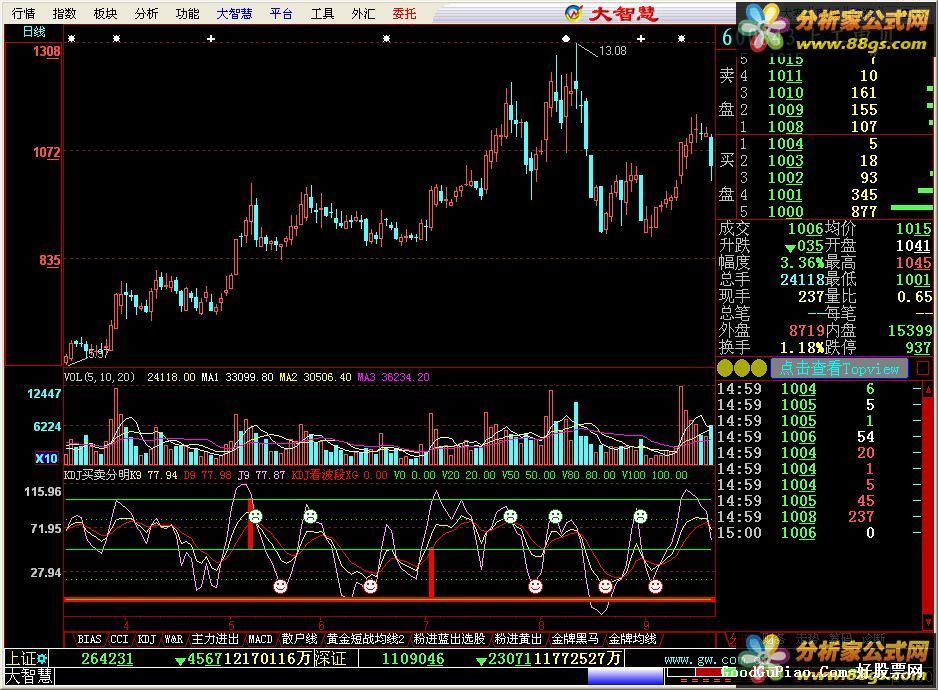The width and height of the screenshot is (938, 690).
Task: Open the 分析 menu
Action: click(146, 13)
